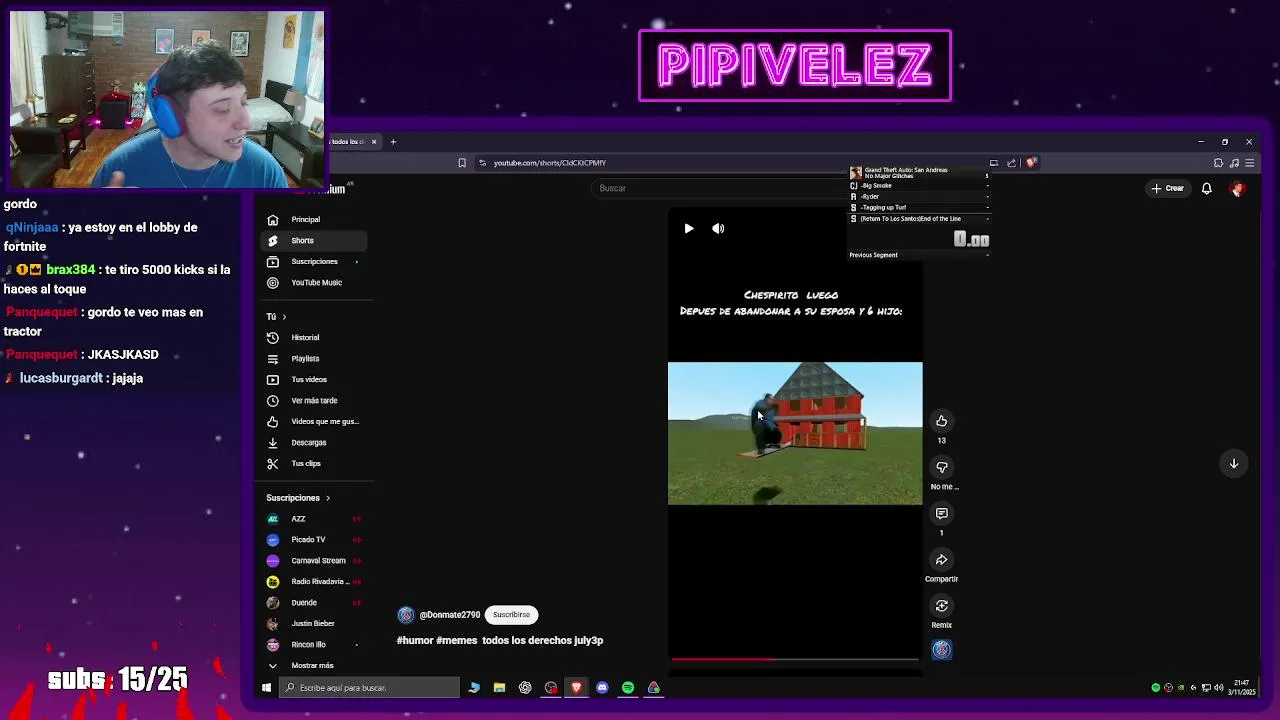The width and height of the screenshot is (1280, 720).
Task: Open the Picado TV subscription
Action: tap(314, 540)
